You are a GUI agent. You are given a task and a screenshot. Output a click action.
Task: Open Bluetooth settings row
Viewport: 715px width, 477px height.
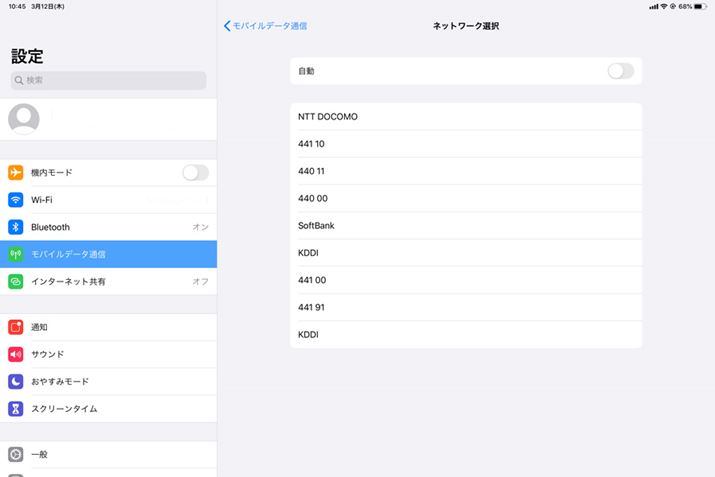109,227
